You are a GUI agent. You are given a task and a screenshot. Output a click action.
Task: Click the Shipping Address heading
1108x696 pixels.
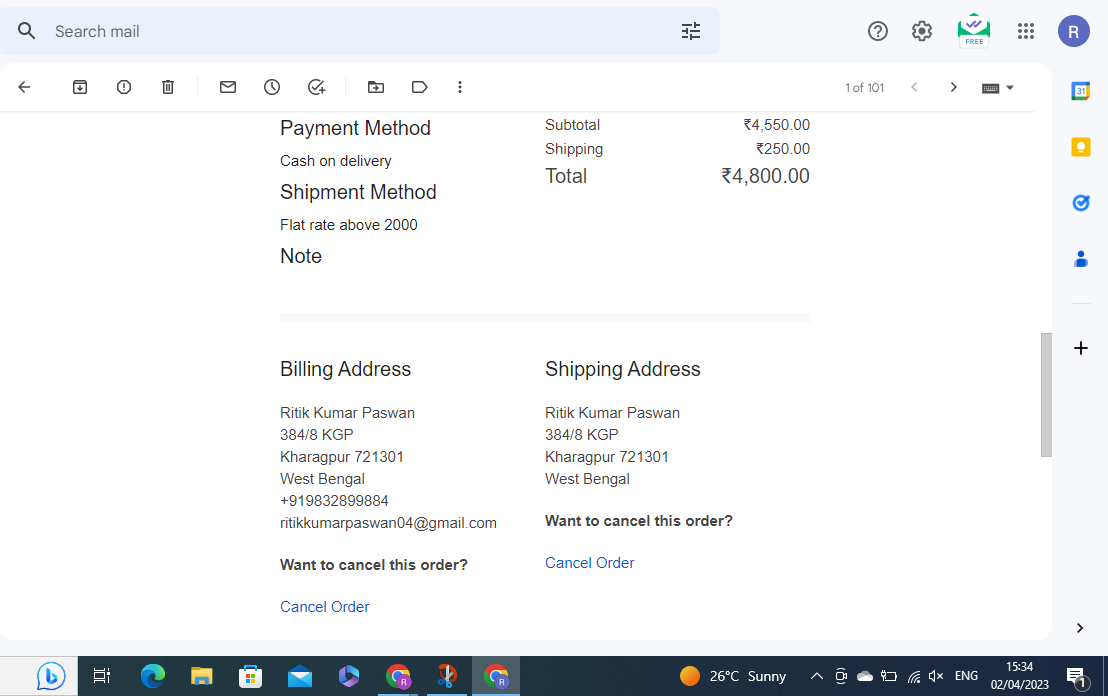point(623,369)
